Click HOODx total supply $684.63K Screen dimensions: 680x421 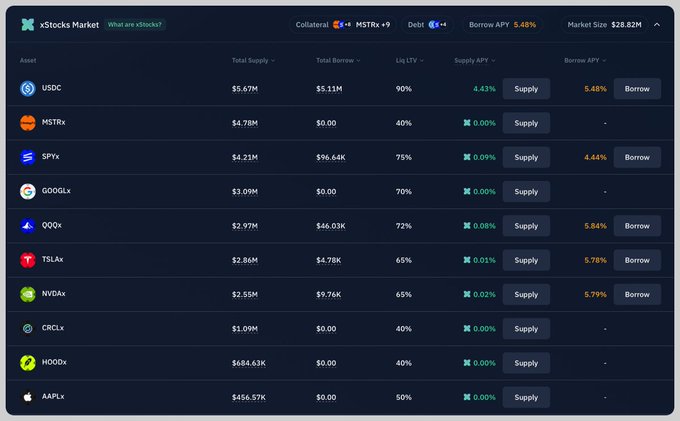[x=249, y=363]
